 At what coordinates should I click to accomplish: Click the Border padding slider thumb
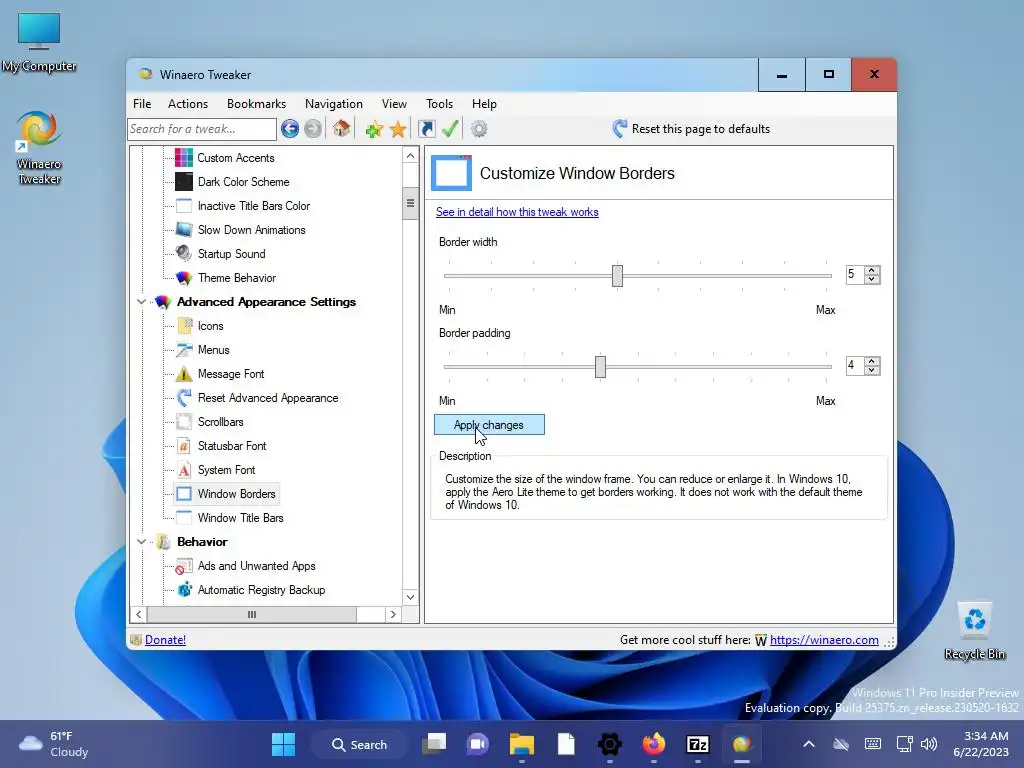(x=600, y=366)
